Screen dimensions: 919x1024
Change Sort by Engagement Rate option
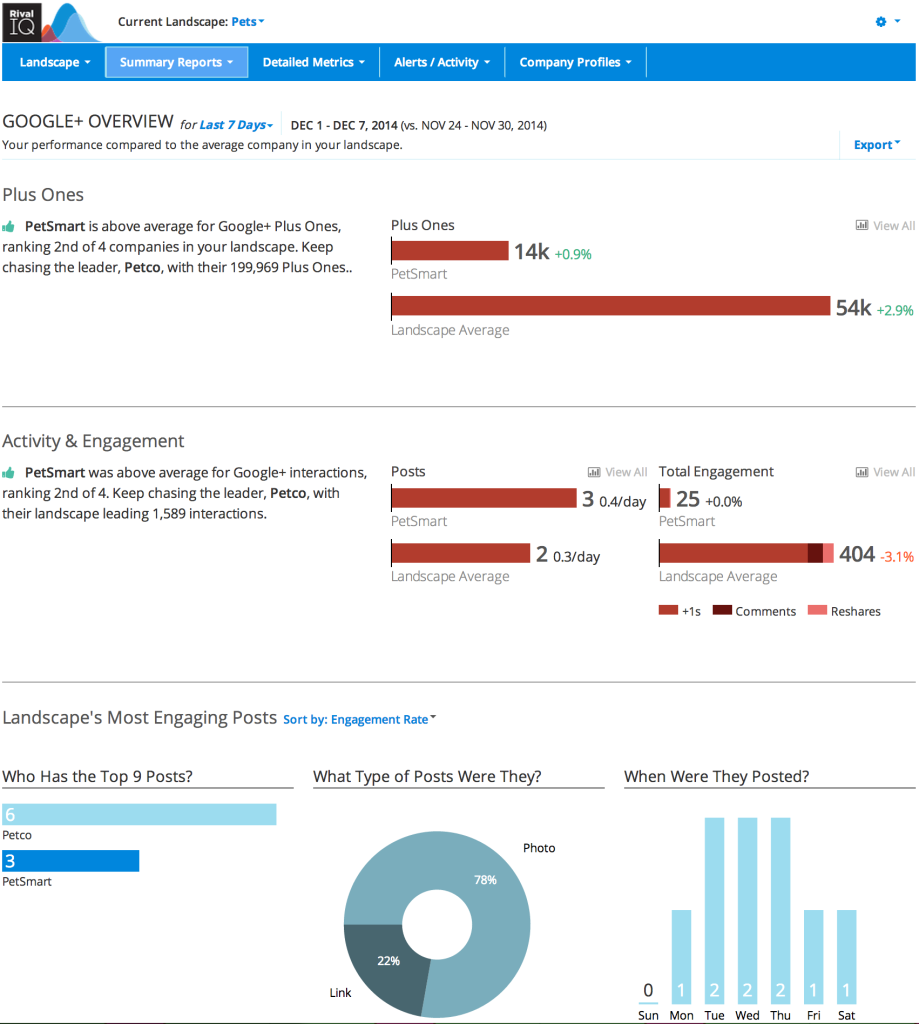click(359, 719)
